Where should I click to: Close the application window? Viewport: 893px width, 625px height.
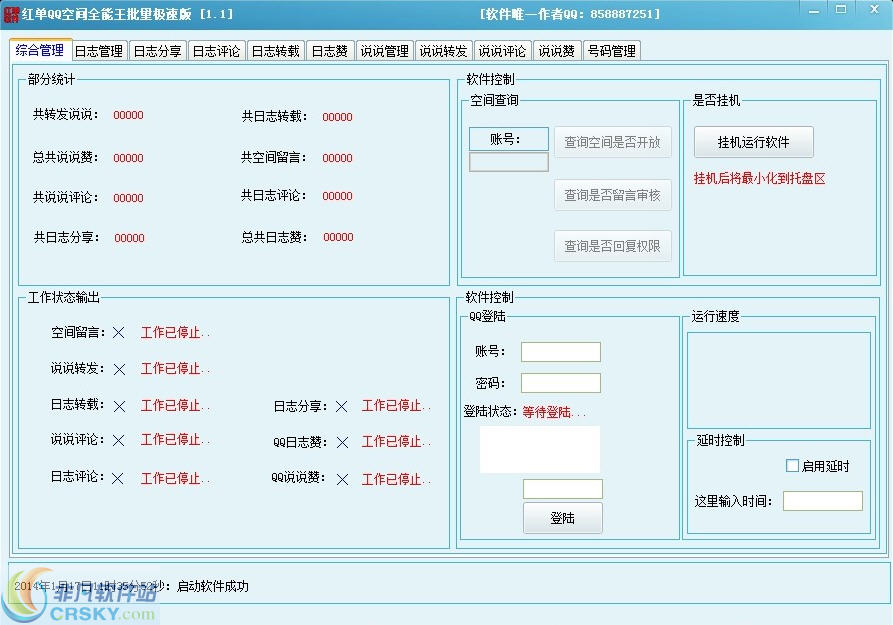[874, 10]
